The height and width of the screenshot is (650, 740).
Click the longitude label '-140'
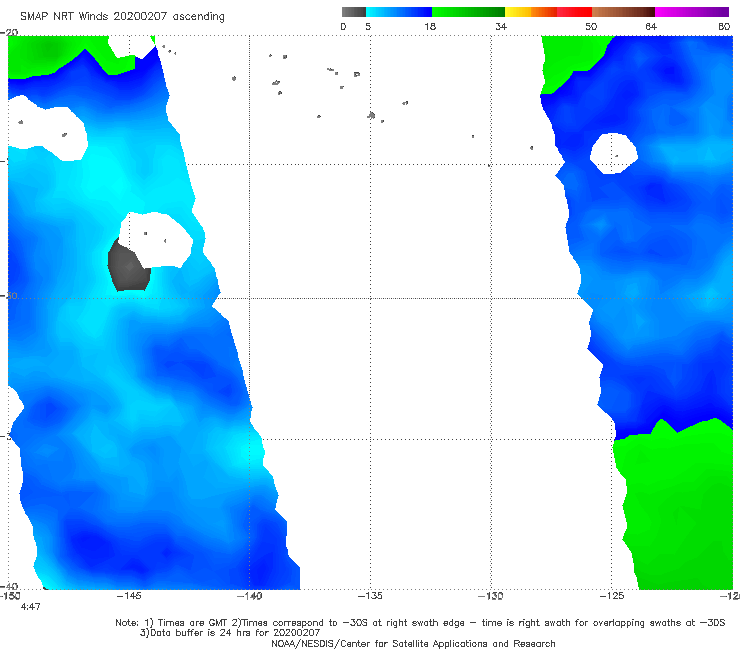pos(250,596)
